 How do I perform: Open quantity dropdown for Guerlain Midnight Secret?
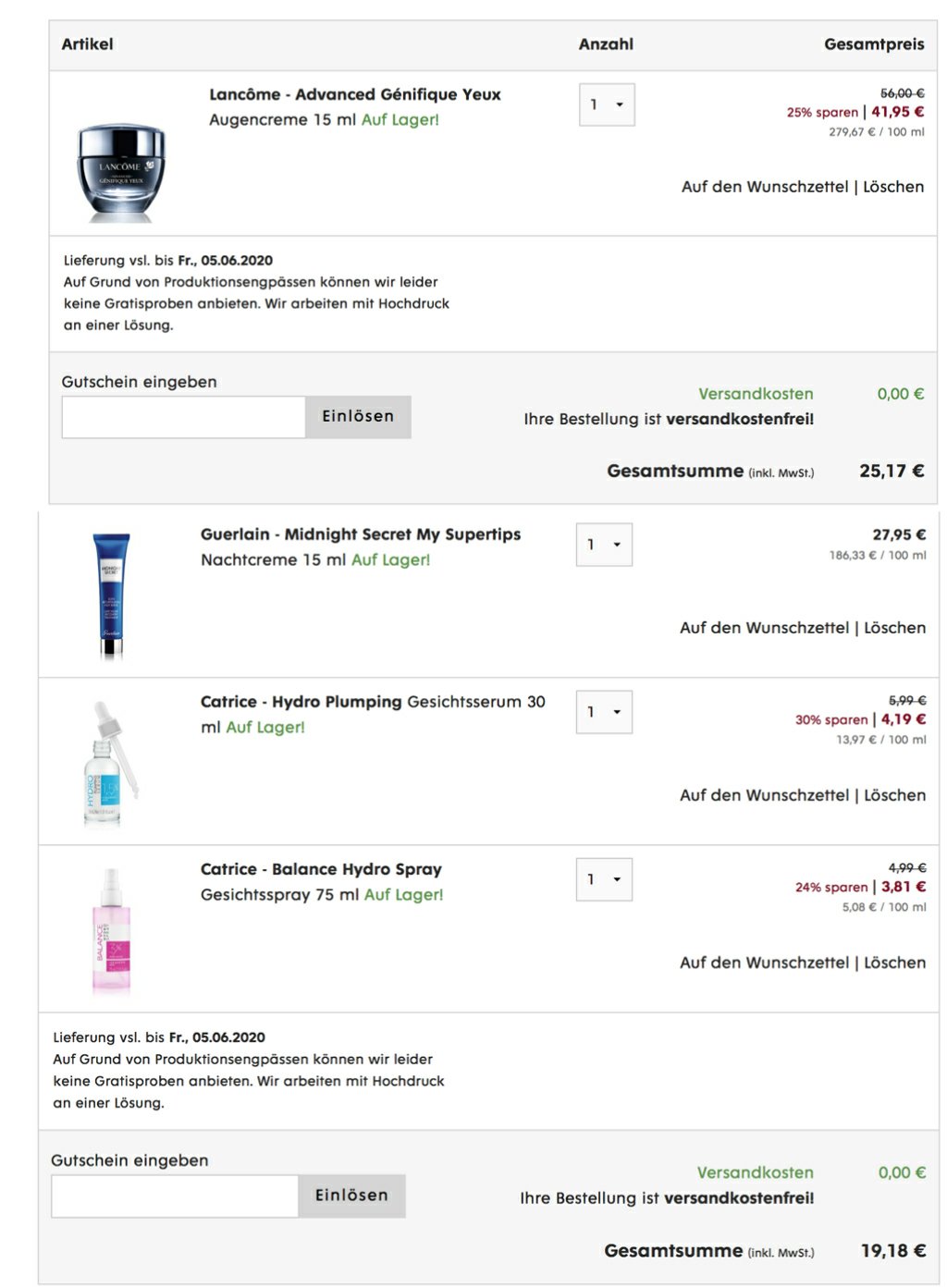pyautogui.click(x=604, y=545)
